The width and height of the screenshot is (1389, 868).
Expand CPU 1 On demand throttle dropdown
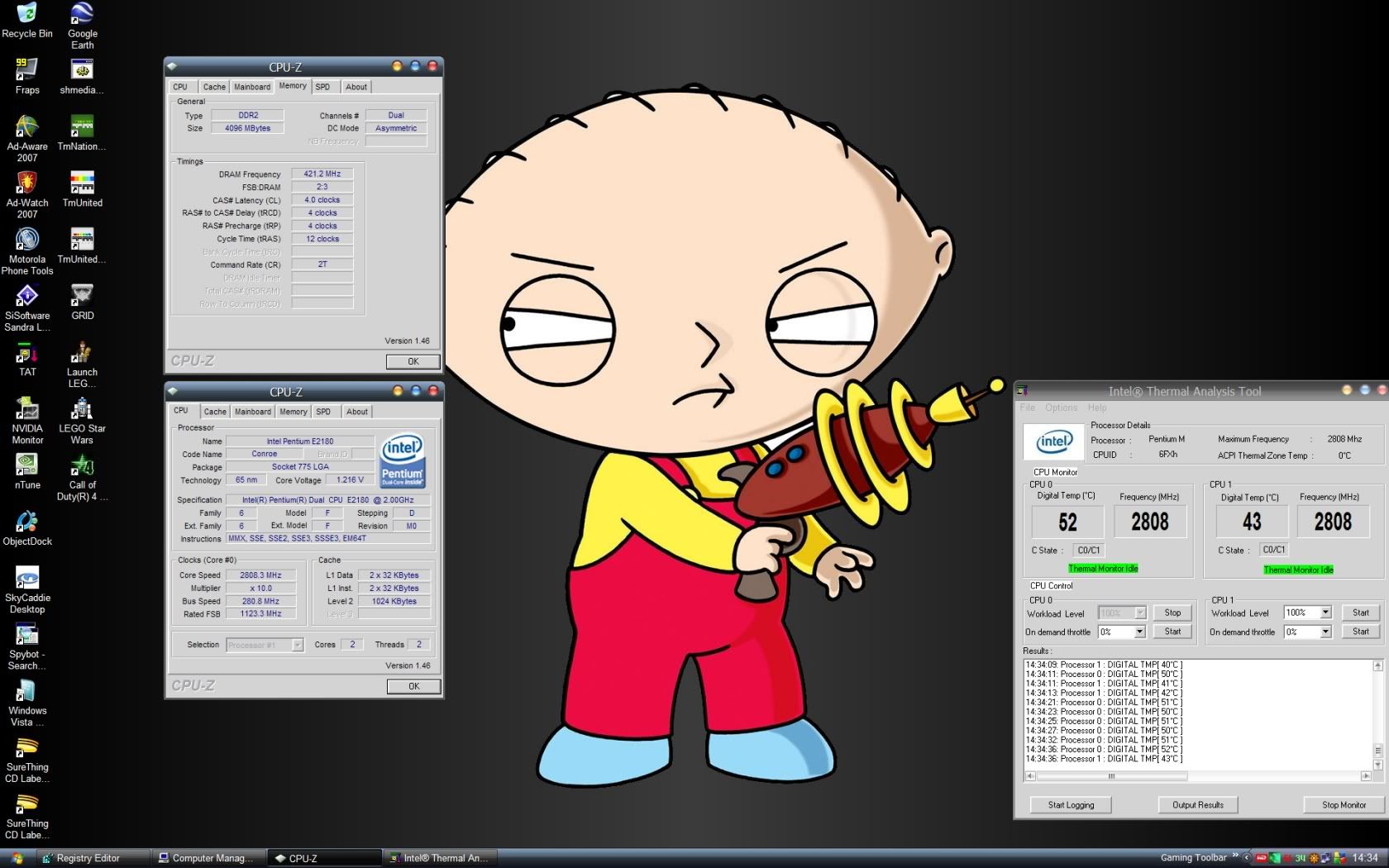tap(1325, 632)
